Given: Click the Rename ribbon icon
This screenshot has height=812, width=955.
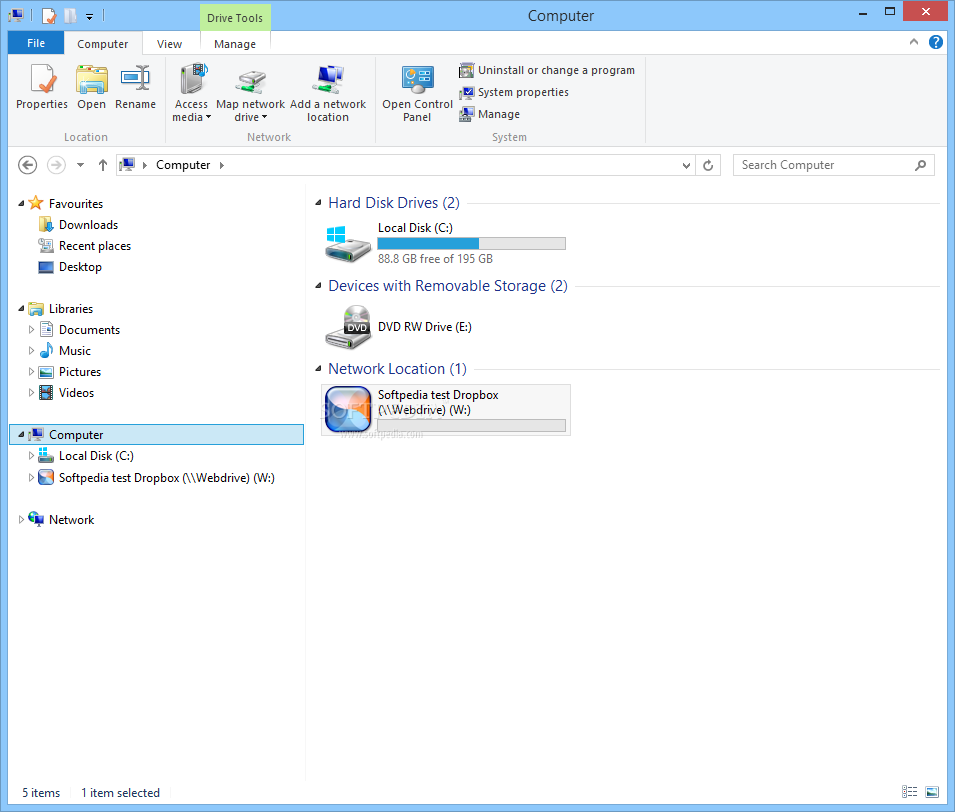Looking at the screenshot, I should click(135, 86).
